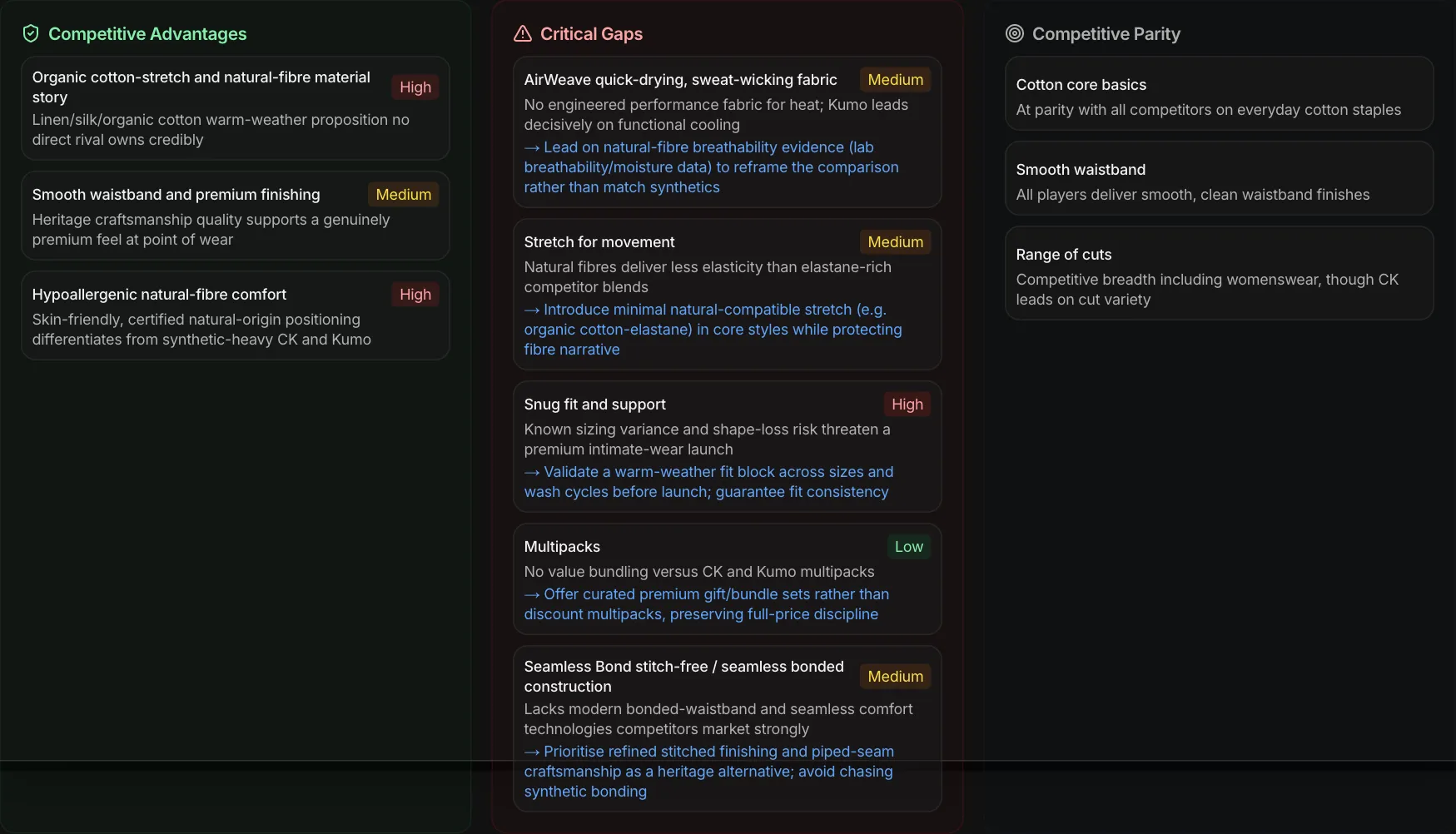The image size is (1456, 834).
Task: Click description 'Competitive breadth including womenswear'
Action: tap(1207, 290)
